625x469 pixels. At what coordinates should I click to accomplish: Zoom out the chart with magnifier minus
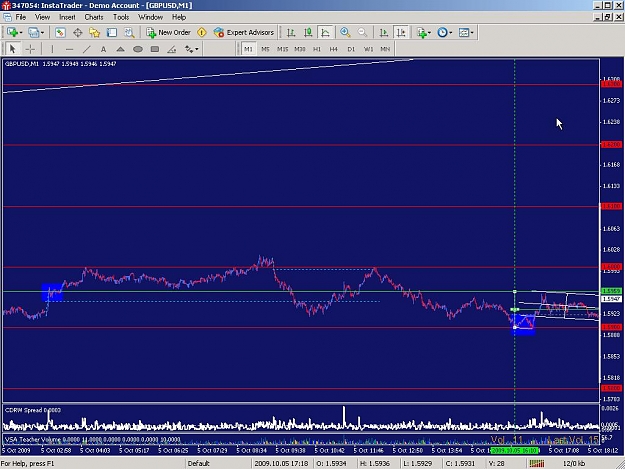tap(362, 33)
